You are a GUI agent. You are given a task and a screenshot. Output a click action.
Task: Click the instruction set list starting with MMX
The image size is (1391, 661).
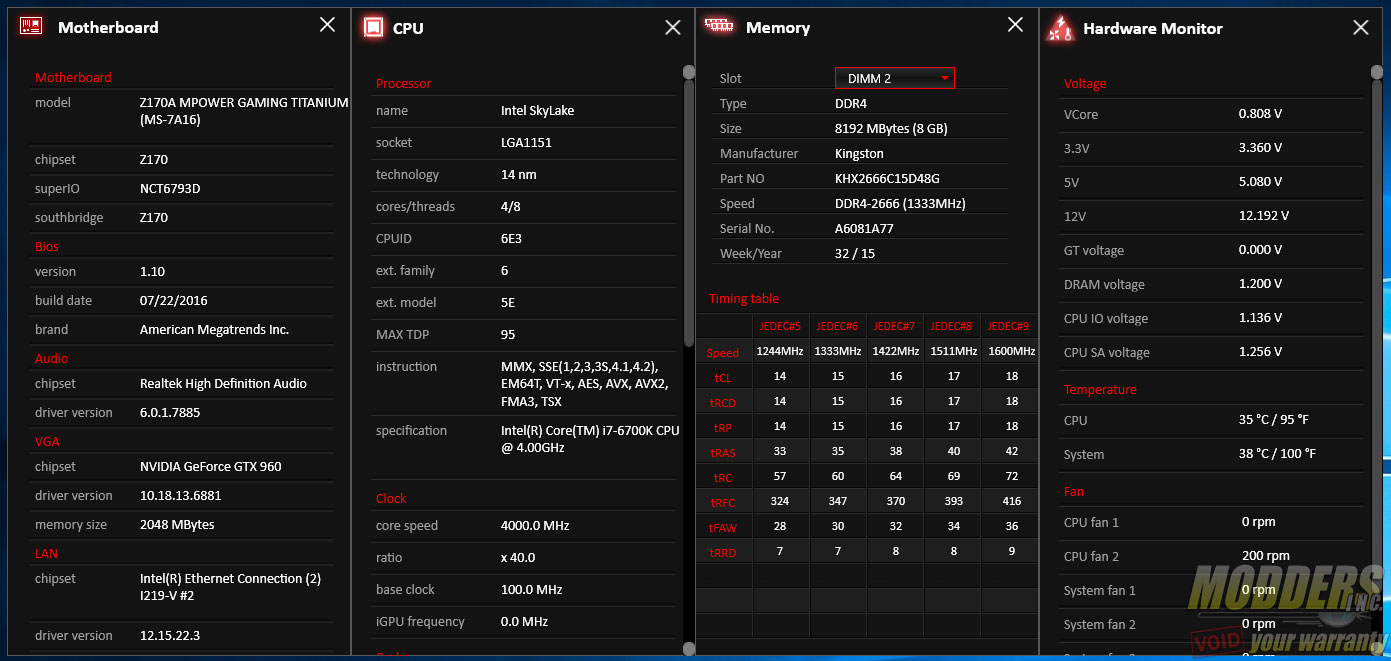[x=585, y=382]
